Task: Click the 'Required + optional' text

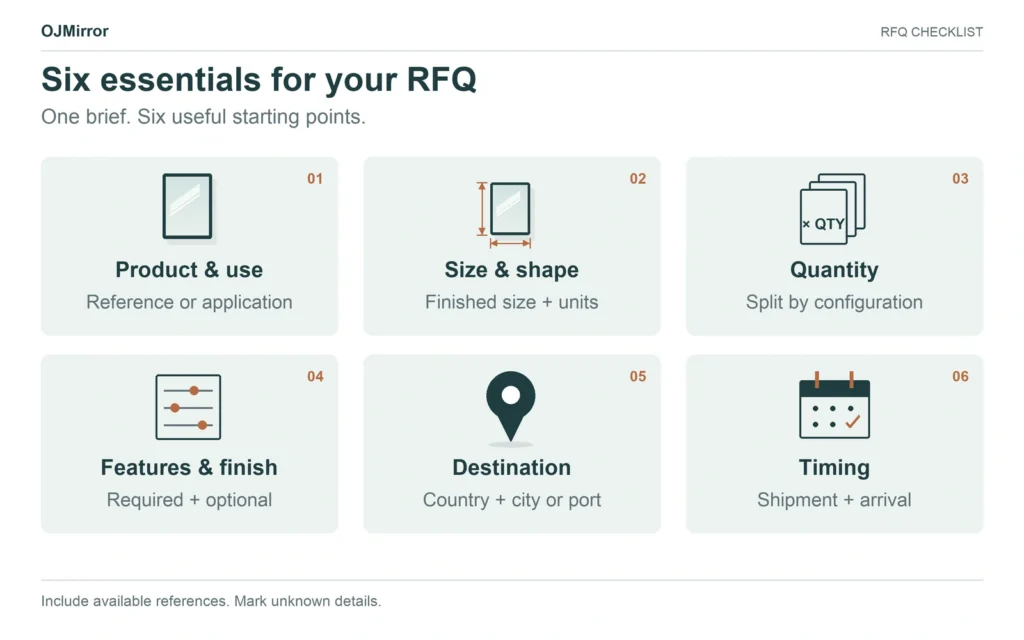Action: click(189, 500)
